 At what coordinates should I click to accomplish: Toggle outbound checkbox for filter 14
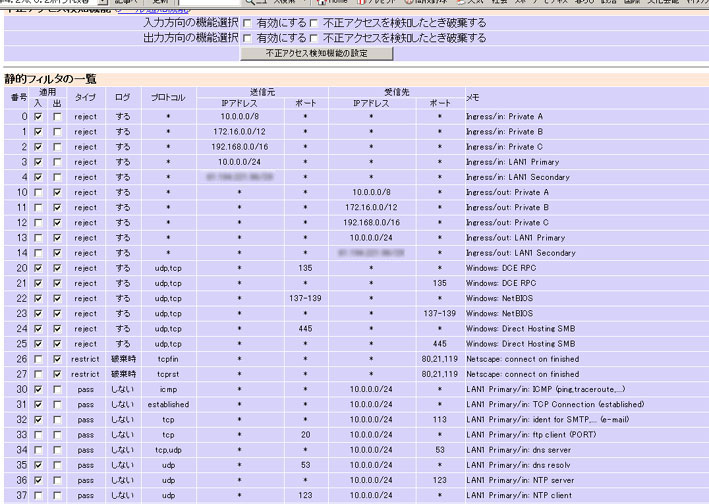56,252
